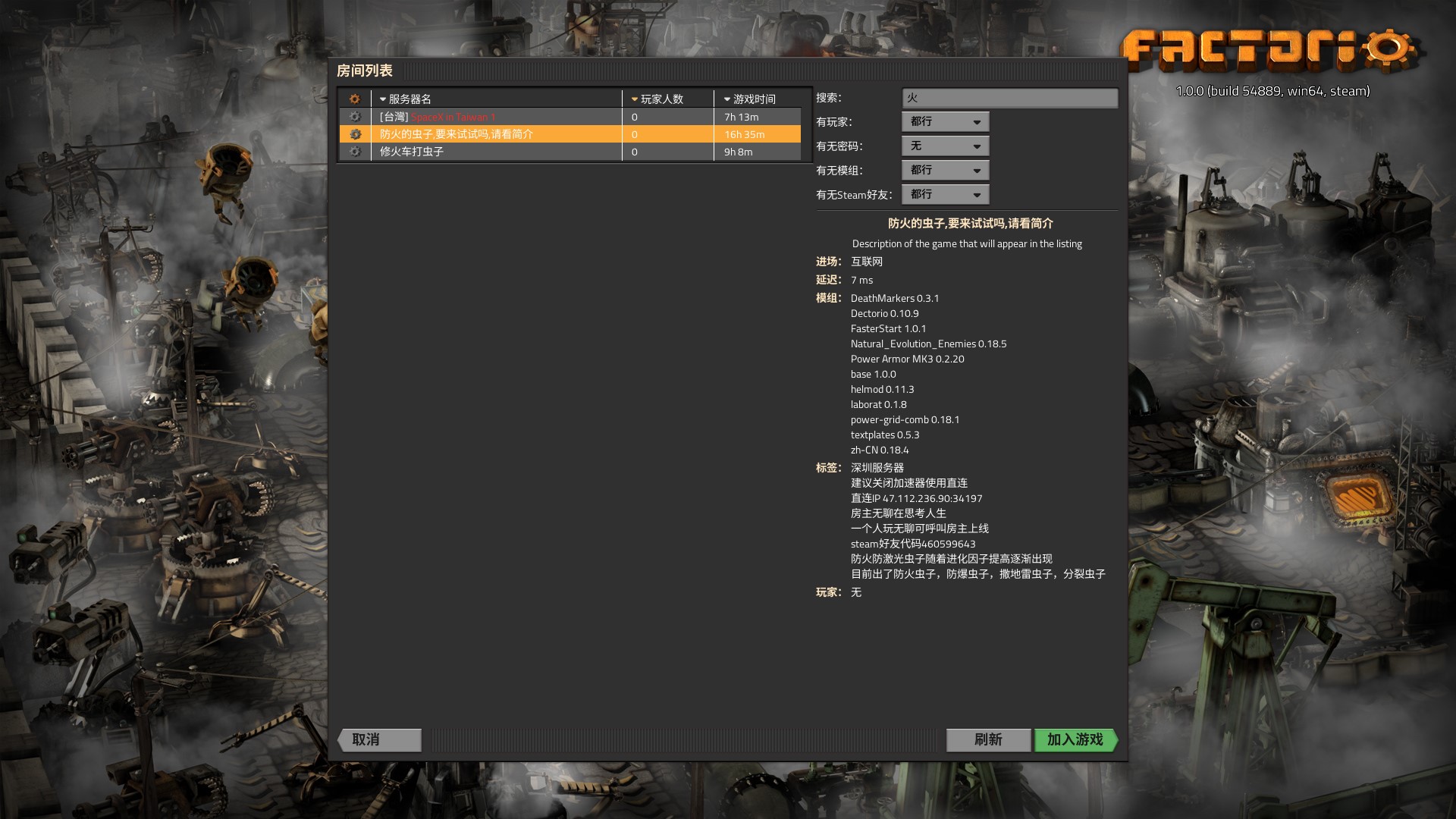Image resolution: width=1456 pixels, height=819 pixels.
Task: Click the 取消 cancel button
Action: click(x=379, y=739)
